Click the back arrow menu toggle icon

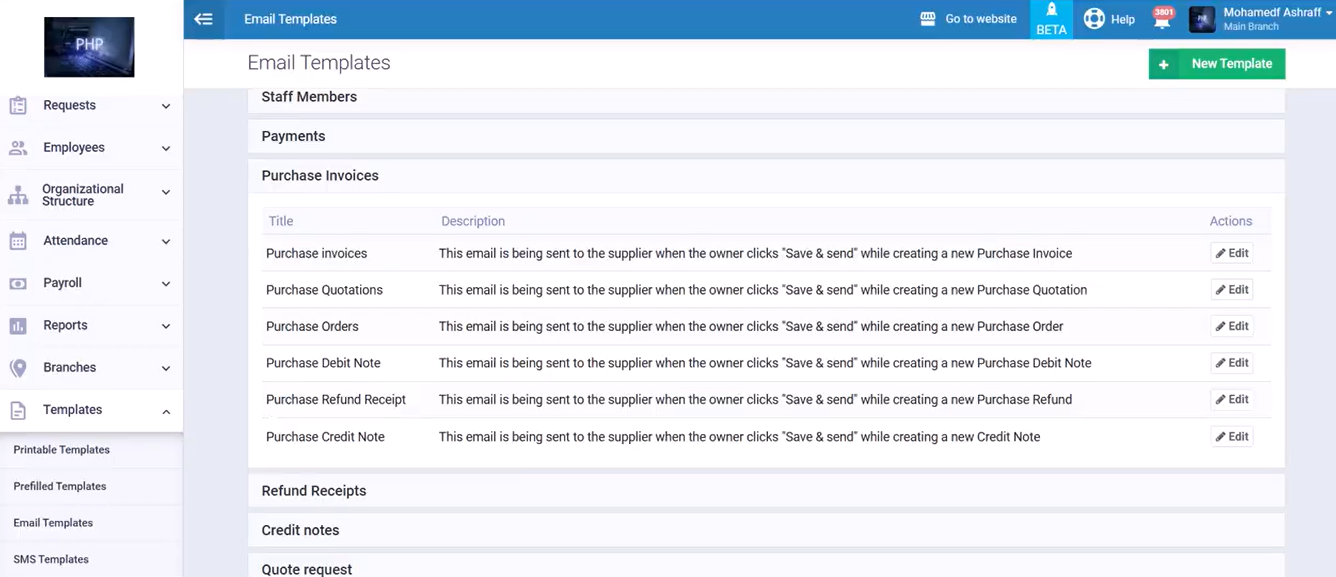[203, 19]
